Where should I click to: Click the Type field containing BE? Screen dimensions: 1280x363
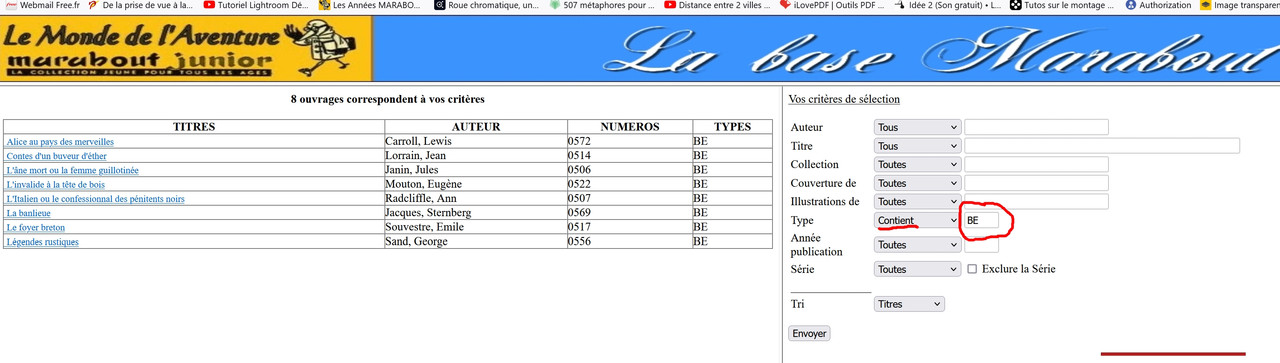click(x=981, y=220)
